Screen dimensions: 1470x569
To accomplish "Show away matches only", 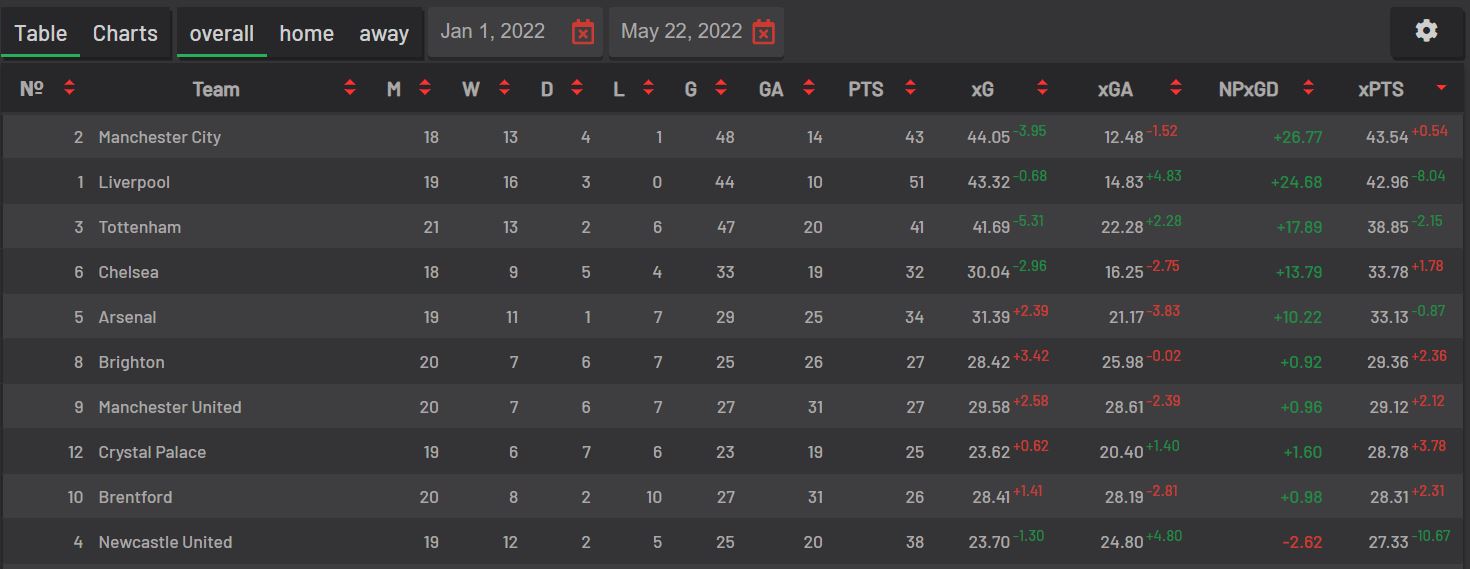I will tap(384, 33).
